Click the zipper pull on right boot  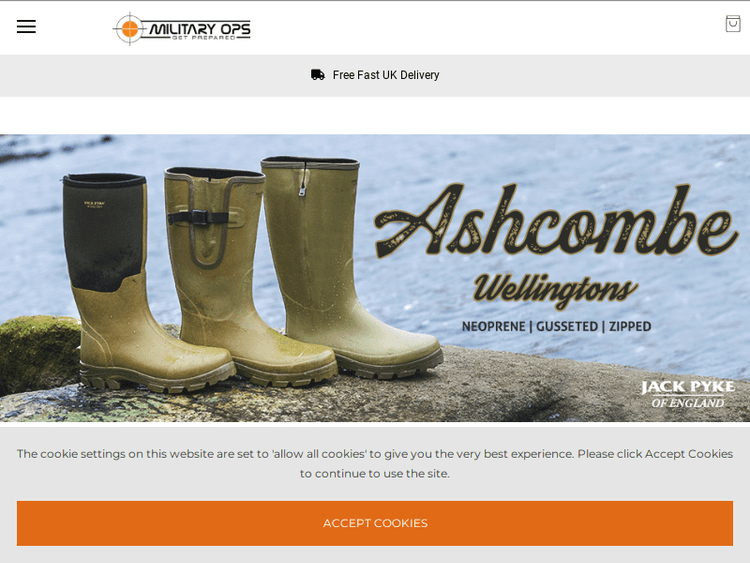[302, 191]
